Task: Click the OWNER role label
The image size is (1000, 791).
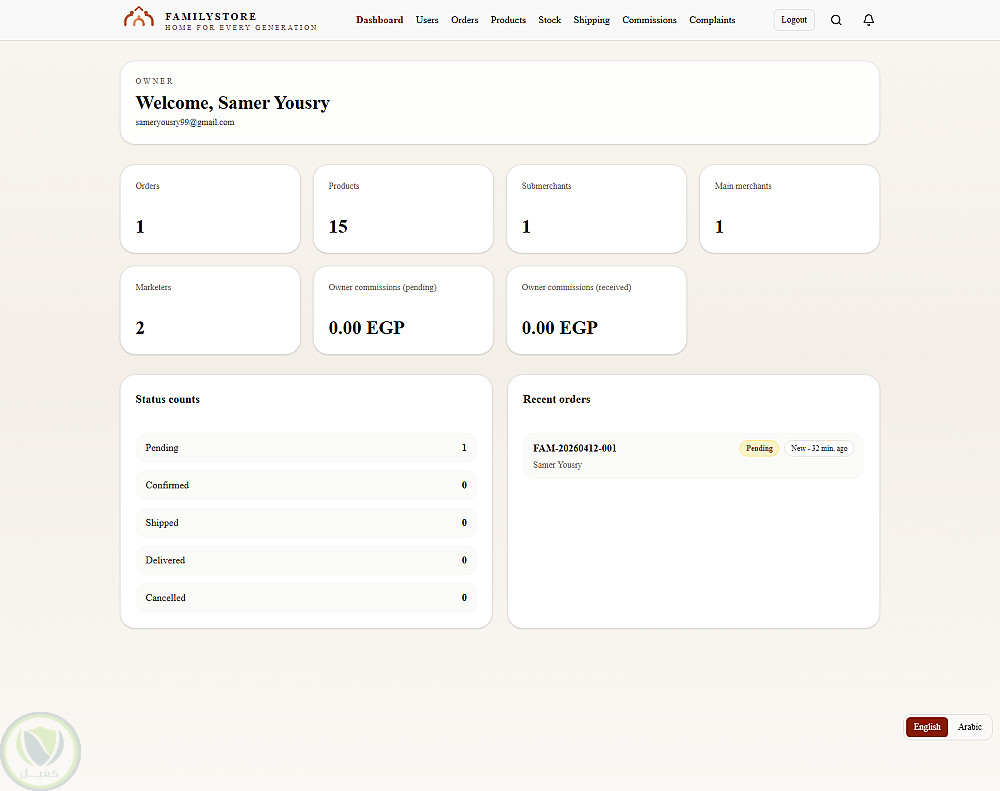Action: tap(154, 81)
